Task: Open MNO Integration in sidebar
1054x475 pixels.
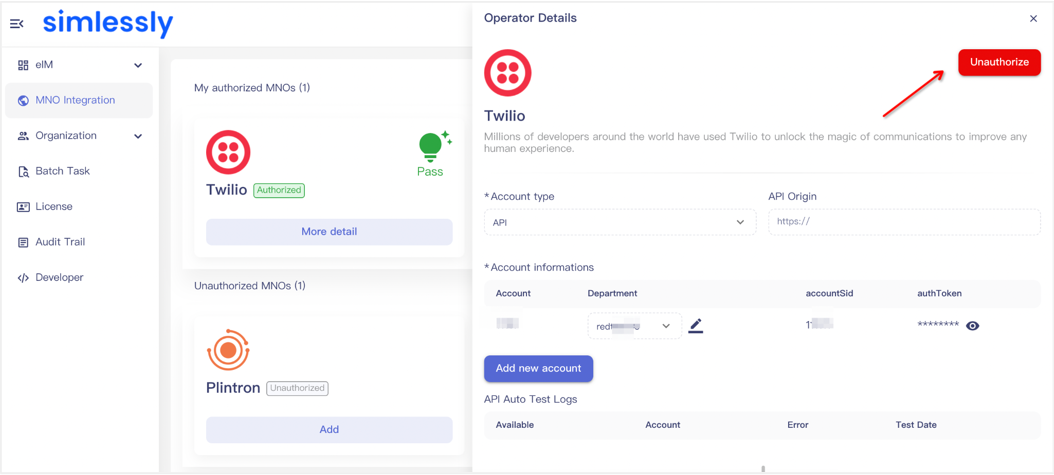Action: pos(79,101)
